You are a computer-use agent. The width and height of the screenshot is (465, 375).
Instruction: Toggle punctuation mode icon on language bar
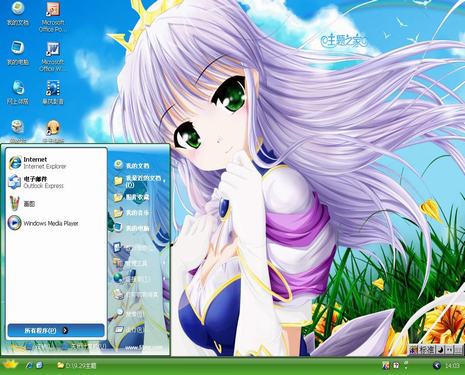449,350
